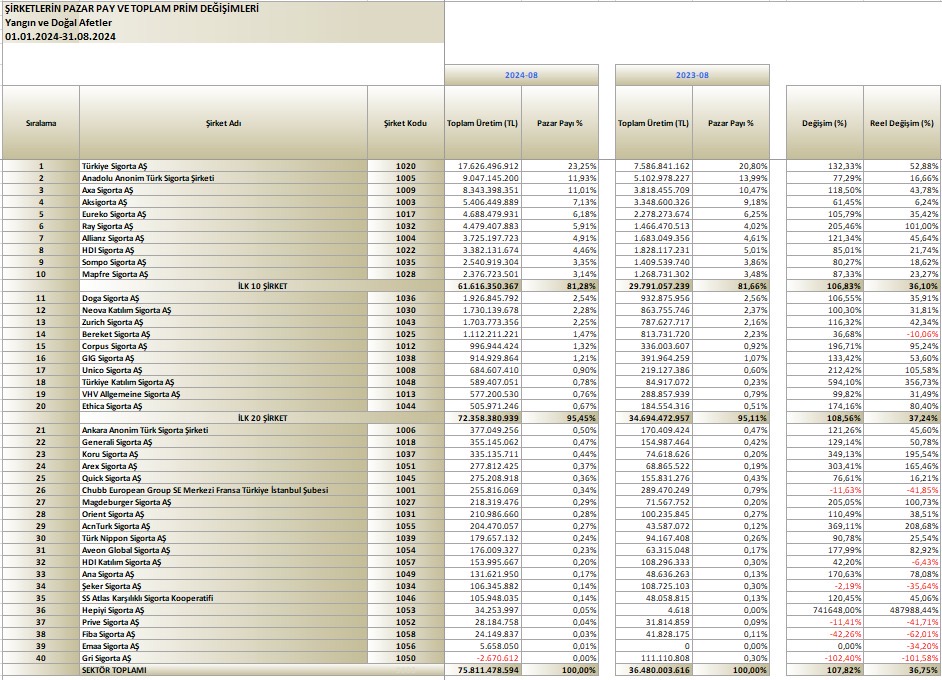Select 'Ankara Anonim Türk Sigorta Şirketi' cell
The height and width of the screenshot is (680, 942).
coord(223,430)
